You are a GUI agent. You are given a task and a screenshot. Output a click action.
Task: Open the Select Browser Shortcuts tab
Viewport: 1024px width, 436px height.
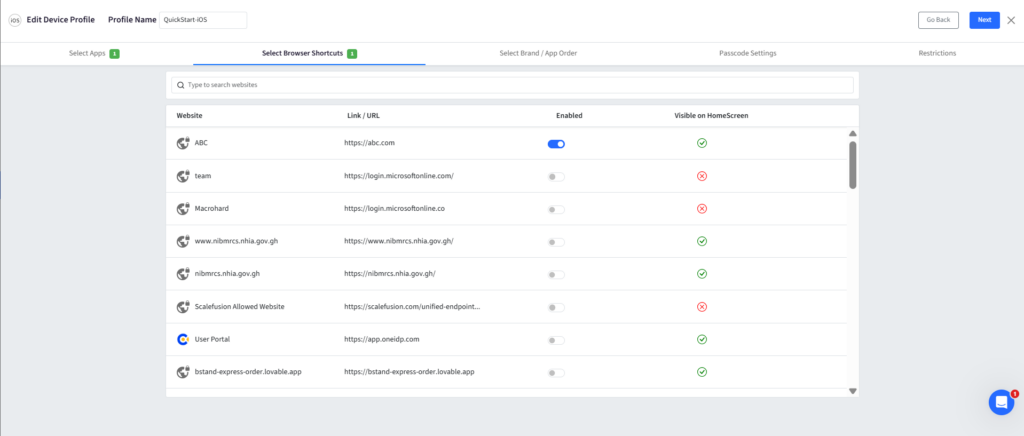pyautogui.click(x=309, y=54)
